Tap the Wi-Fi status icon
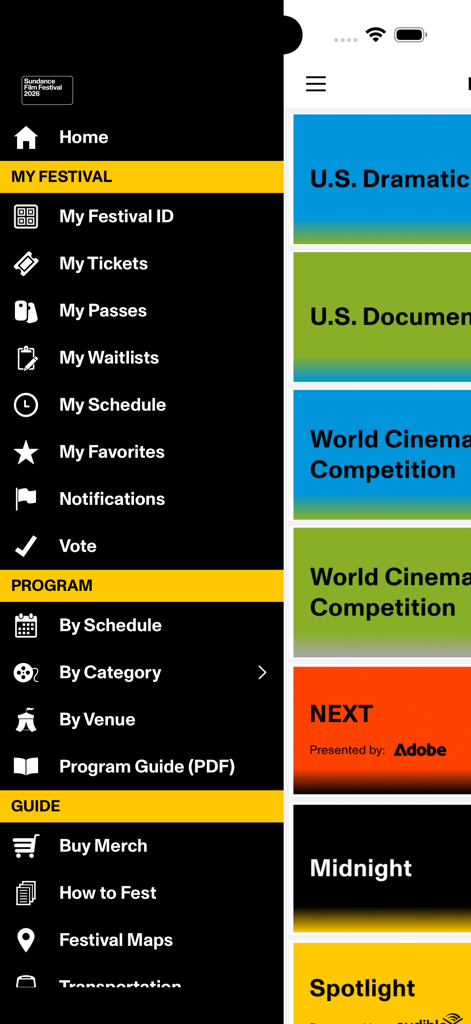The height and width of the screenshot is (1024, 471). click(376, 35)
